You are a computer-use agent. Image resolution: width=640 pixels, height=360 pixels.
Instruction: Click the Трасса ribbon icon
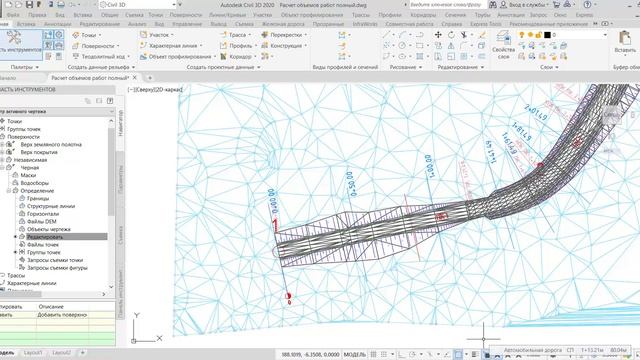[223, 35]
